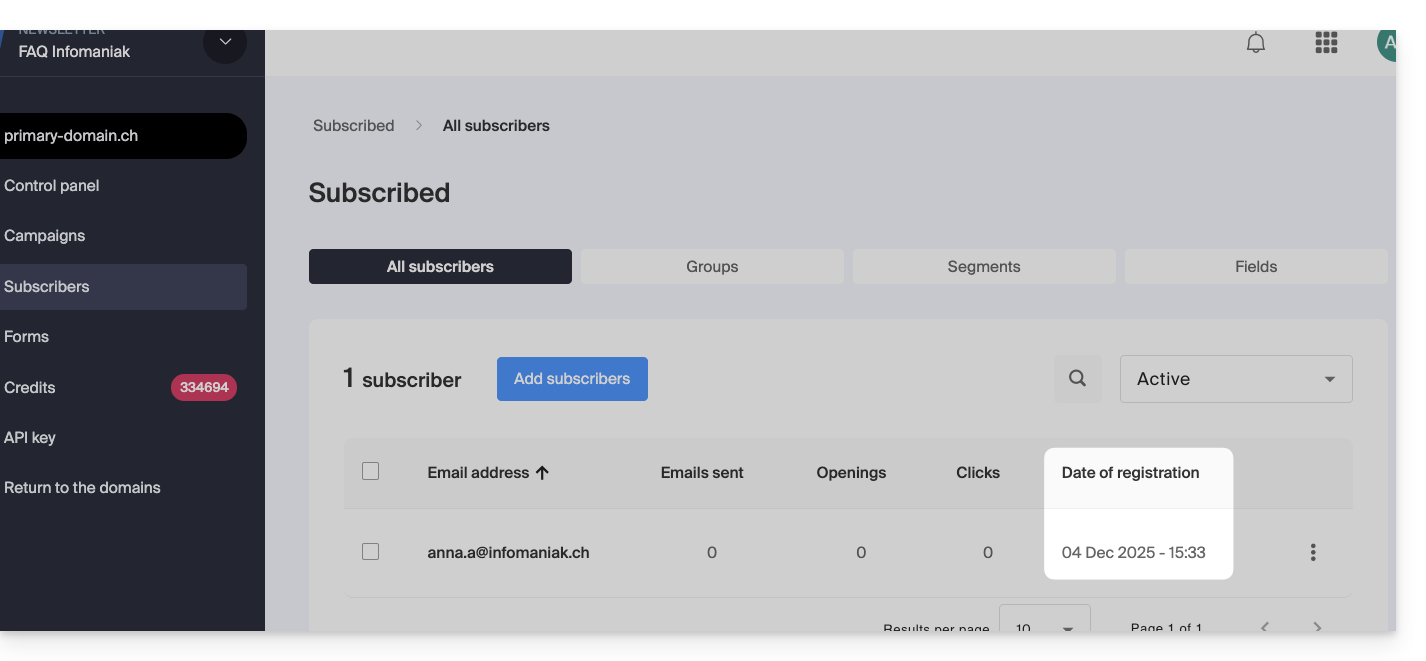Sort by Email address arrow
This screenshot has width=1426, height=661.
coord(543,473)
